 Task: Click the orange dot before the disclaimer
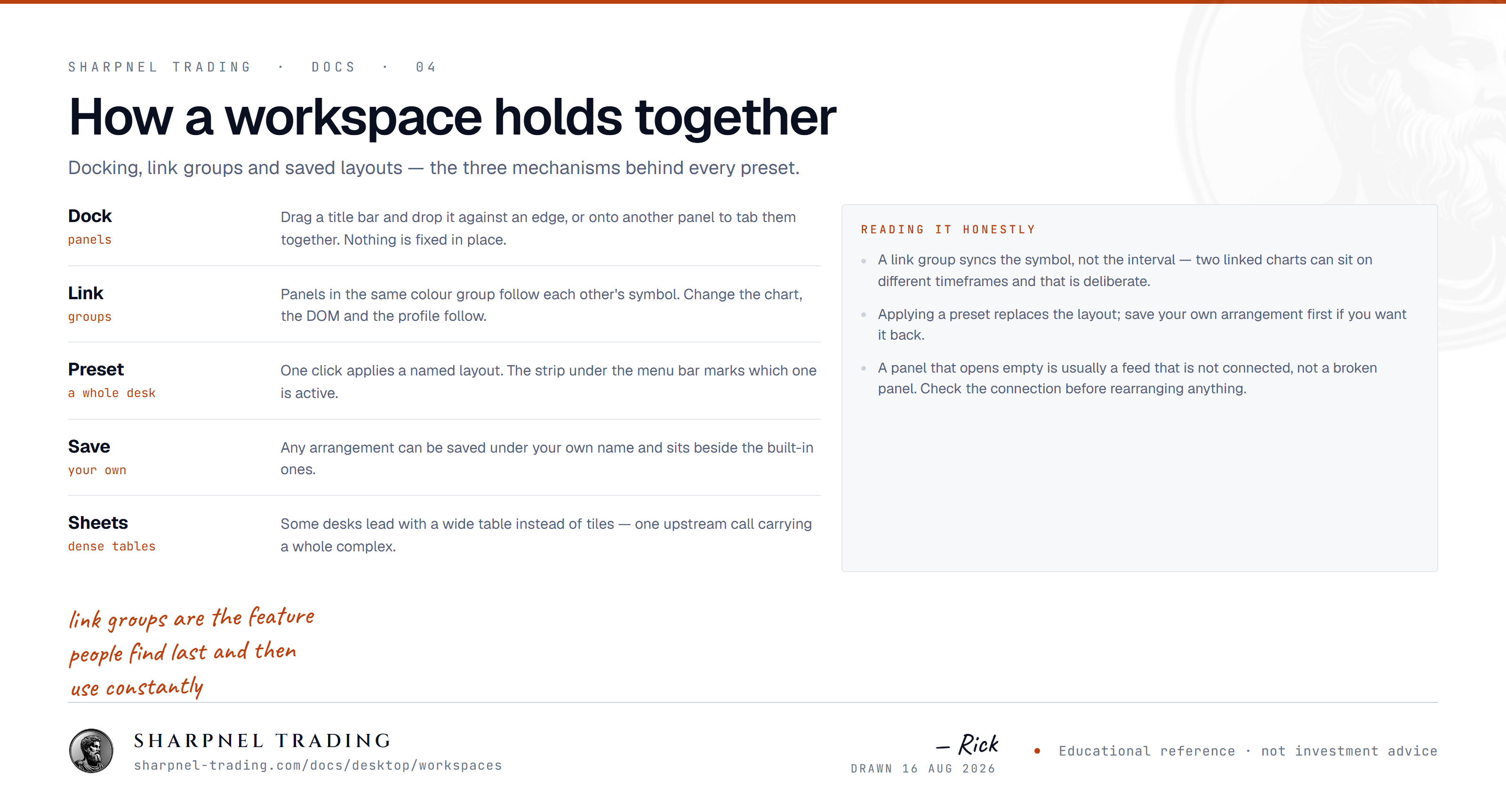[1036, 751]
